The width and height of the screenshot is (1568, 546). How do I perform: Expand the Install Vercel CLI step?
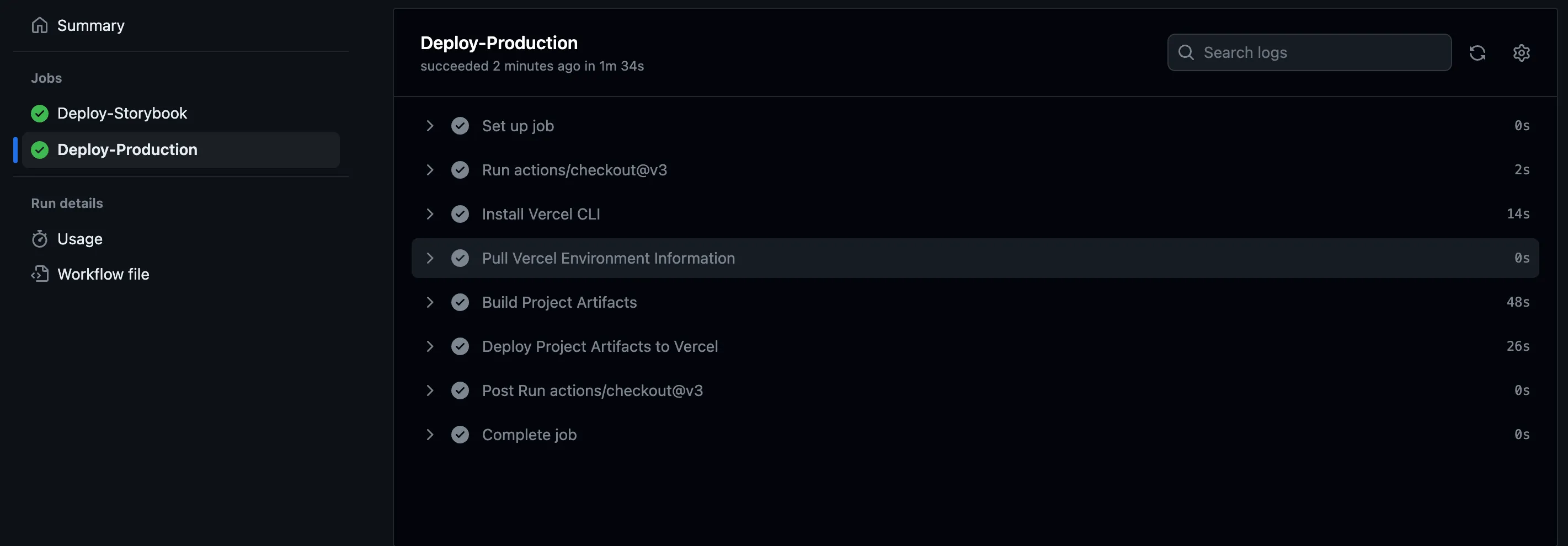(x=430, y=214)
